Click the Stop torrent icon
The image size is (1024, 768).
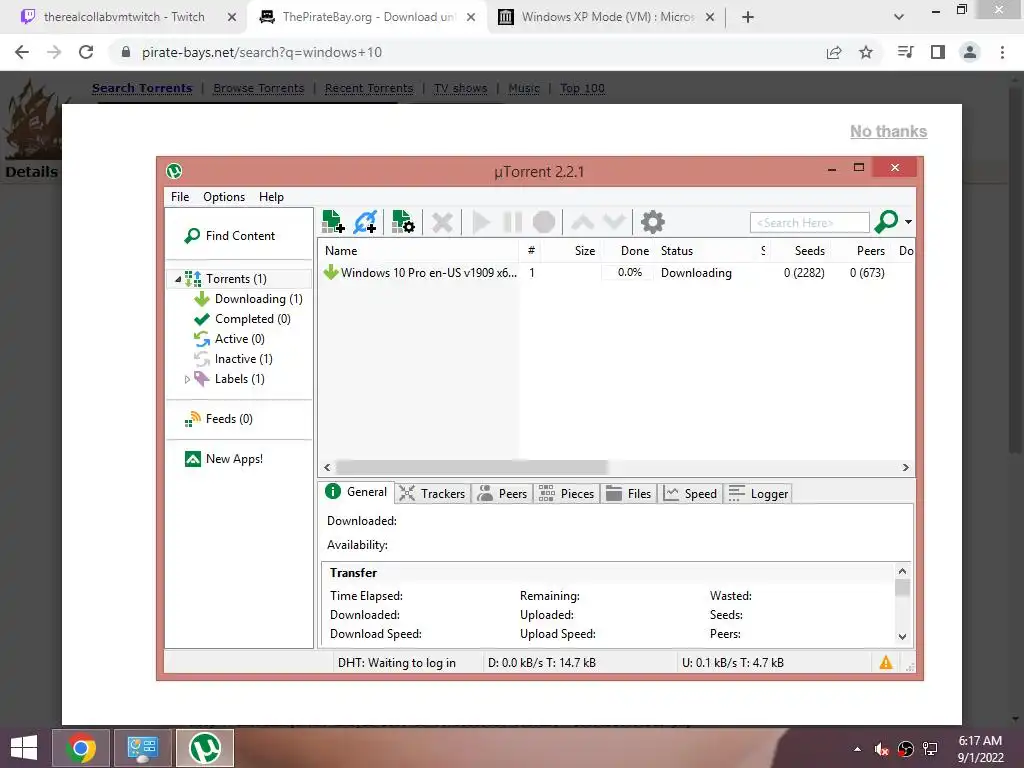(543, 223)
